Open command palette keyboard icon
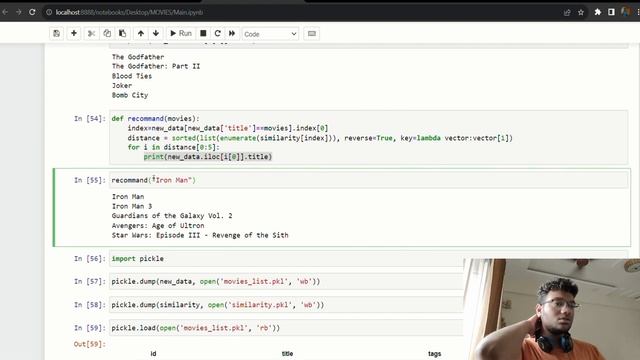 312,33
